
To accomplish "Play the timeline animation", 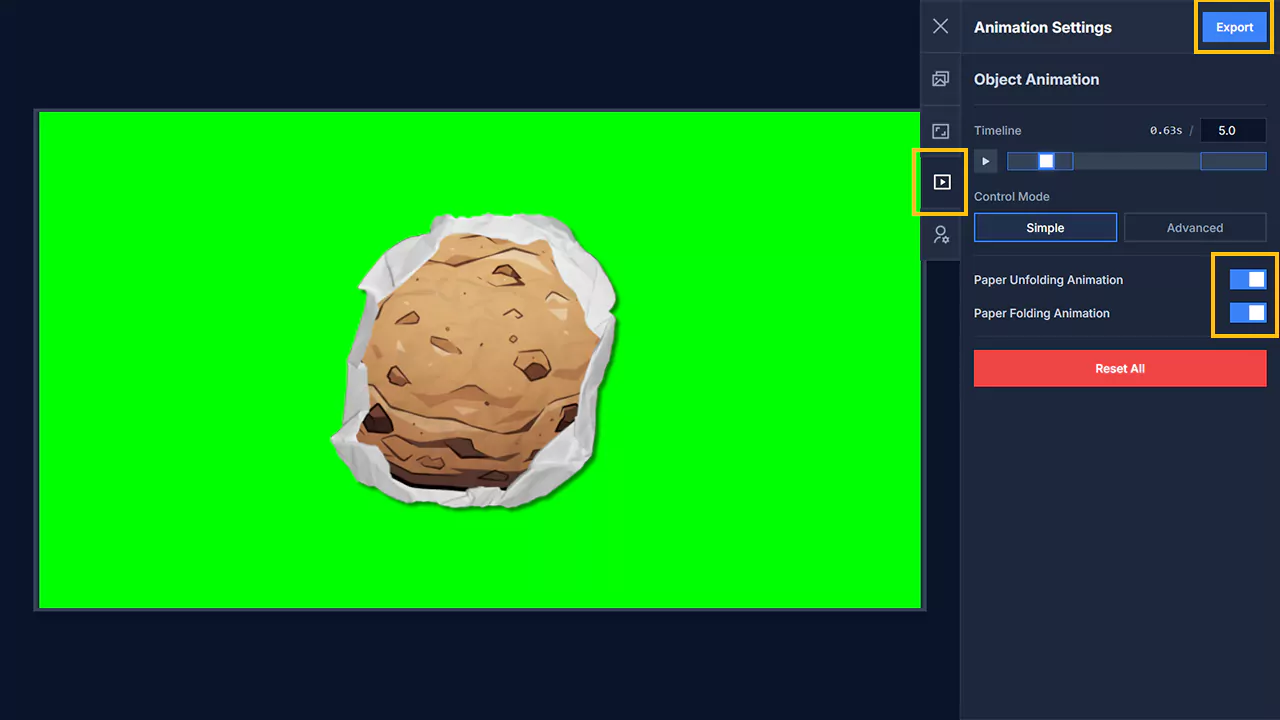I will [985, 161].
